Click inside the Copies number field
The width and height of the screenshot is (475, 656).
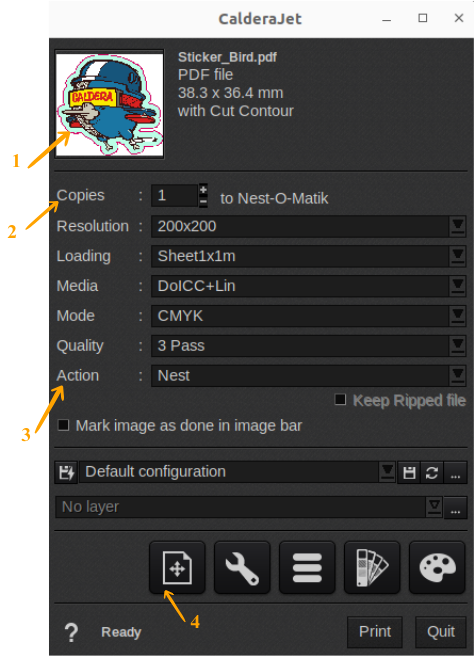pyautogui.click(x=174, y=195)
